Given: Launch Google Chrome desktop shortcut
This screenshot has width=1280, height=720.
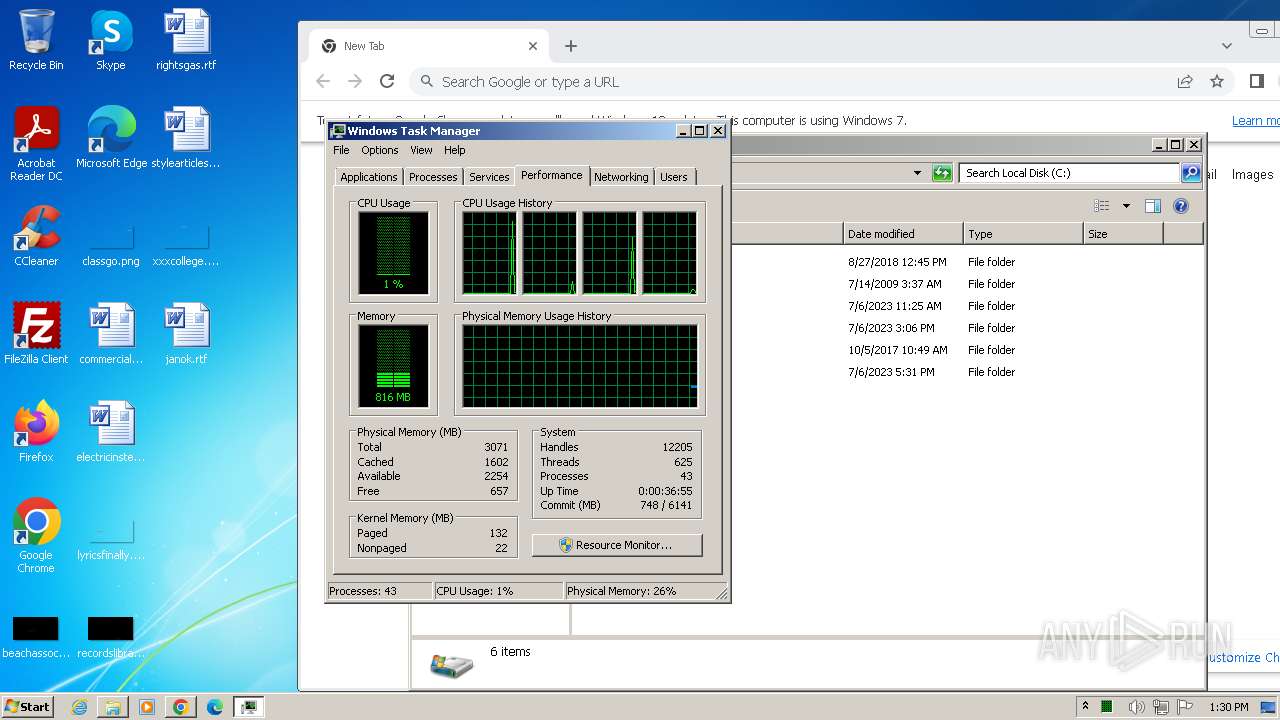Looking at the screenshot, I should point(36,536).
